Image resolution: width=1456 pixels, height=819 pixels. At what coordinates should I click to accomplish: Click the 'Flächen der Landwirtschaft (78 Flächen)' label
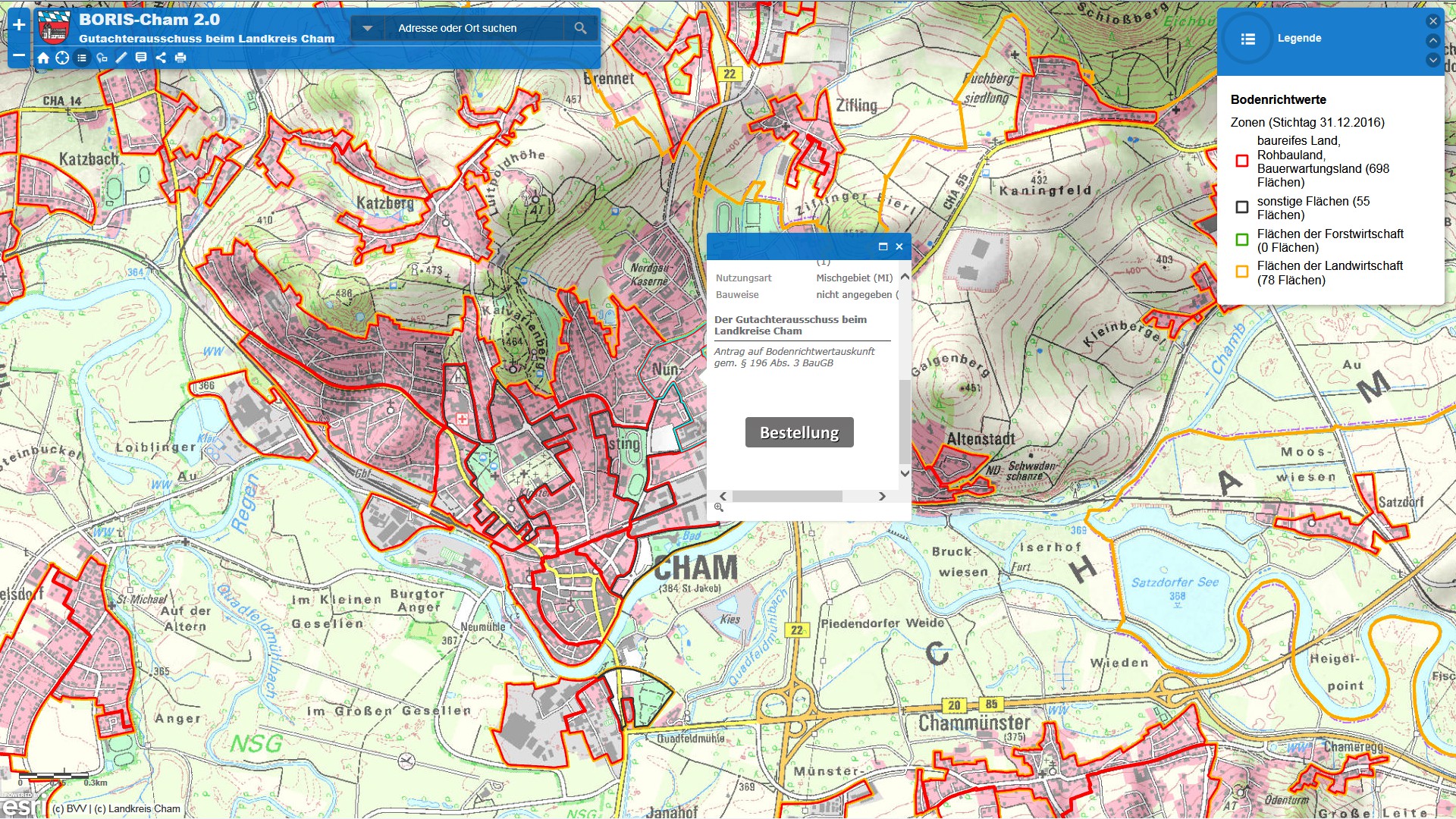click(x=1330, y=272)
